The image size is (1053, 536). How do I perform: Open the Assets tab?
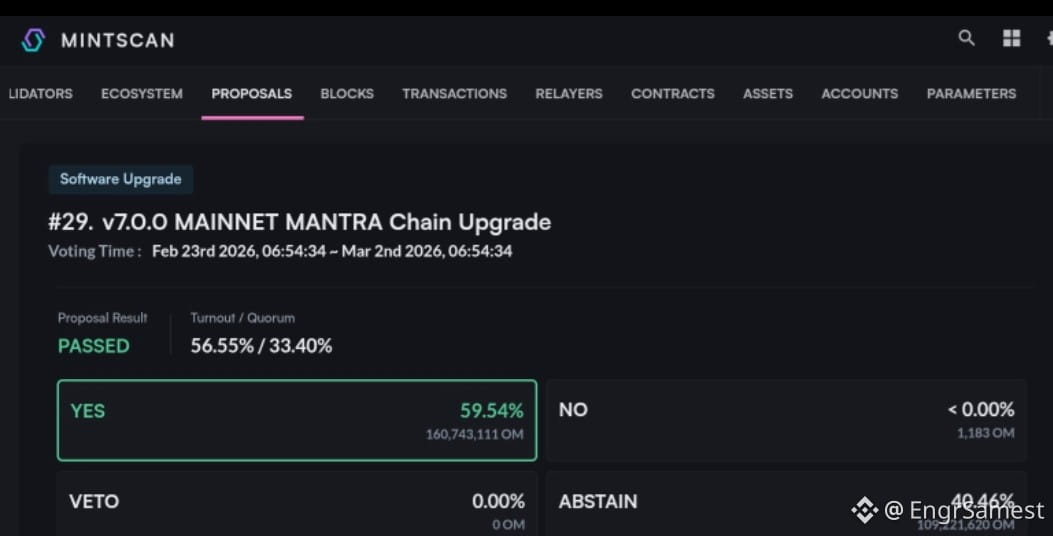tap(768, 94)
